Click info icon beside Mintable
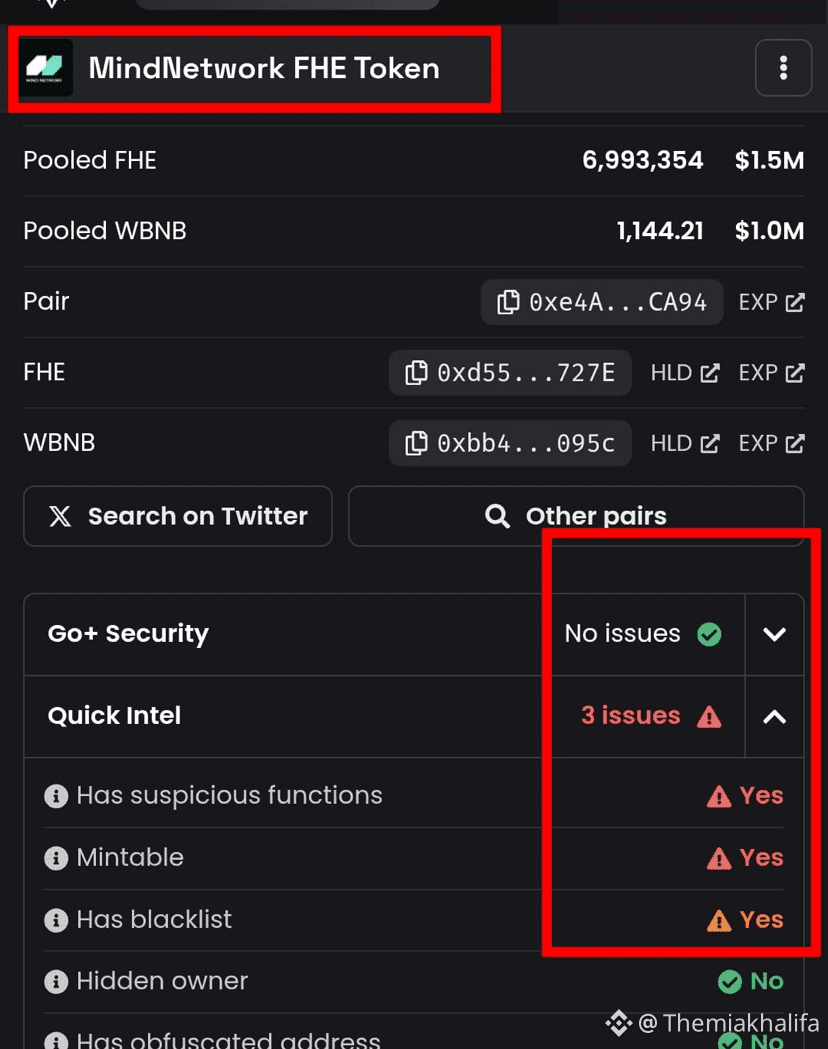The height and width of the screenshot is (1049, 828). click(56, 858)
